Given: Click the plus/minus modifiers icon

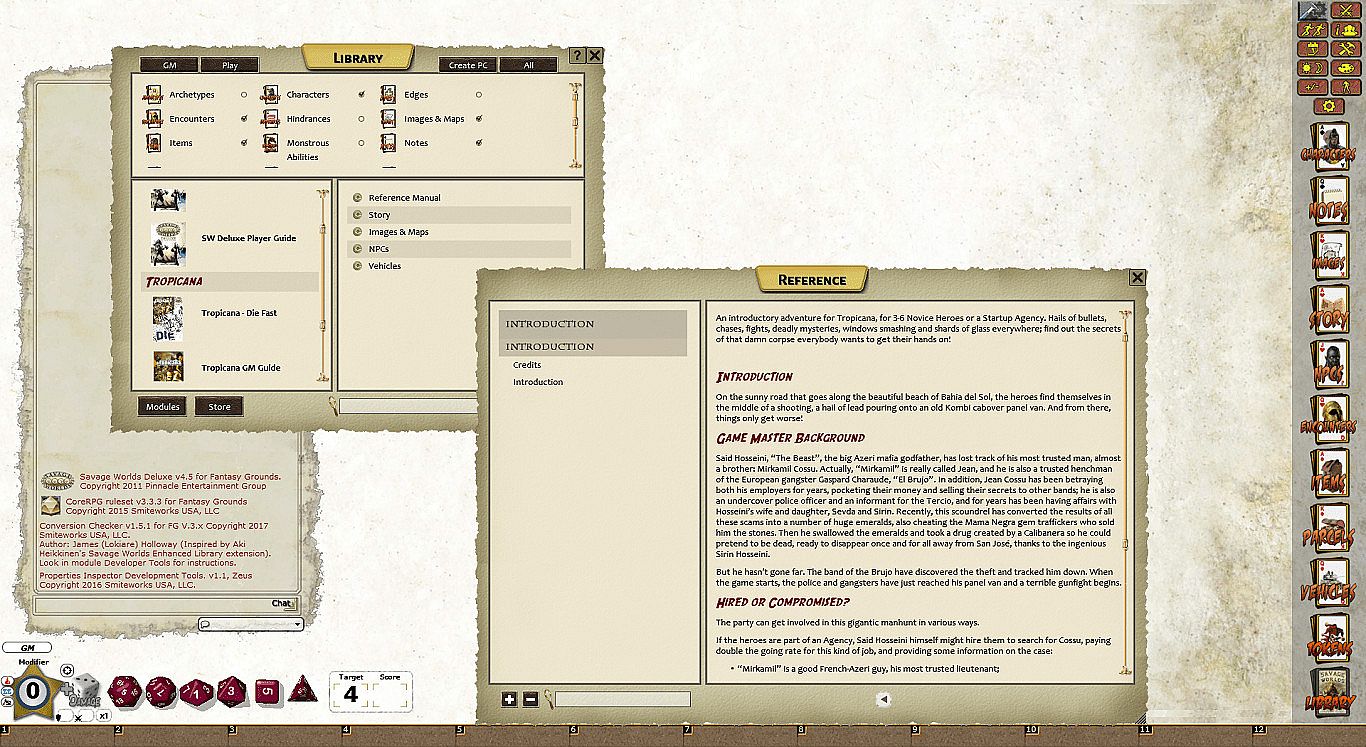Looking at the screenshot, I should pyautogui.click(x=1313, y=87).
